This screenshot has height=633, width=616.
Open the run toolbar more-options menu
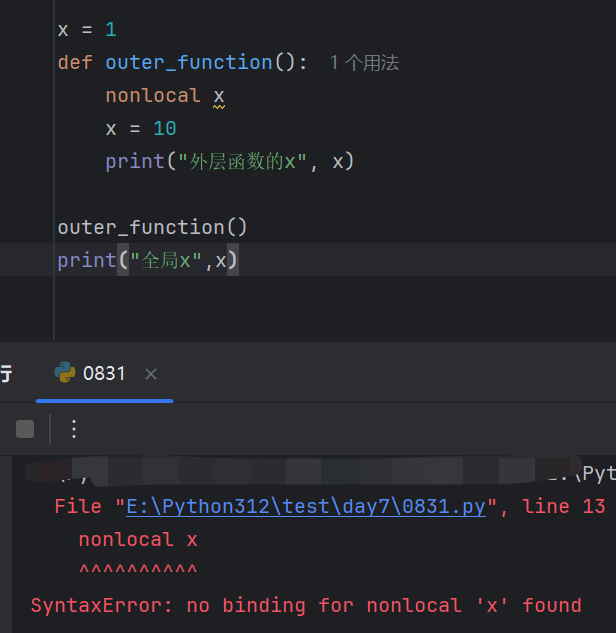click(74, 429)
